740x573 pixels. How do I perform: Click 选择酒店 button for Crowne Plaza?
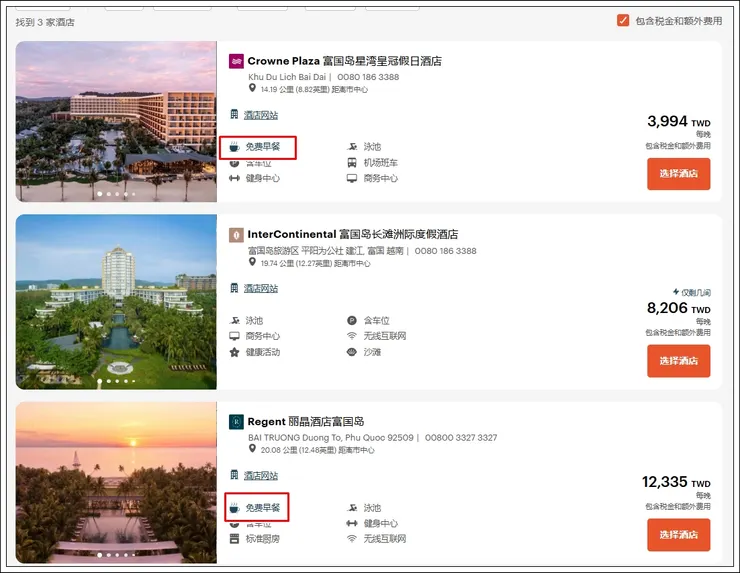678,174
